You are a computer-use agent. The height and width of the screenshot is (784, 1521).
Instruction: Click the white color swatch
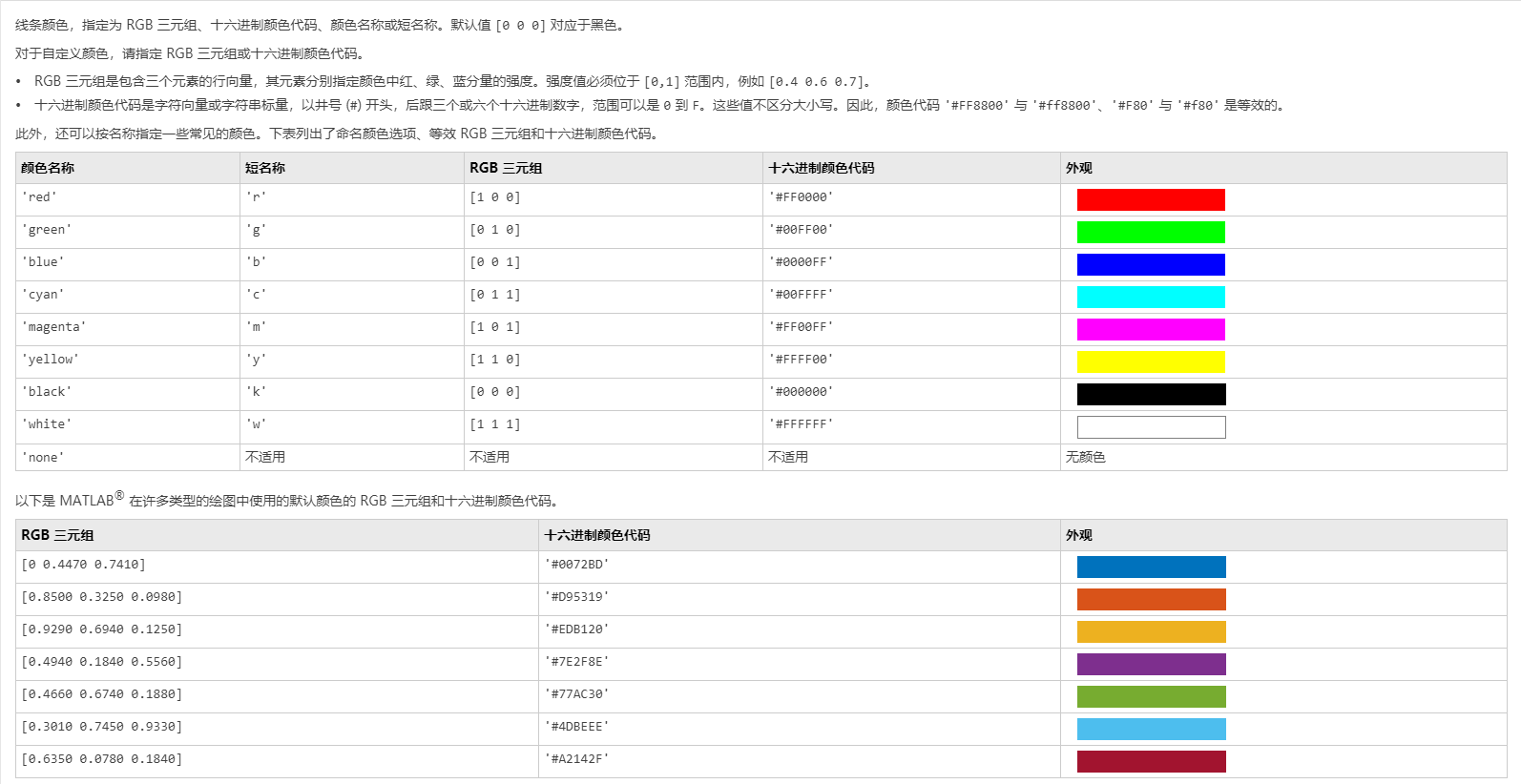[x=1151, y=427]
